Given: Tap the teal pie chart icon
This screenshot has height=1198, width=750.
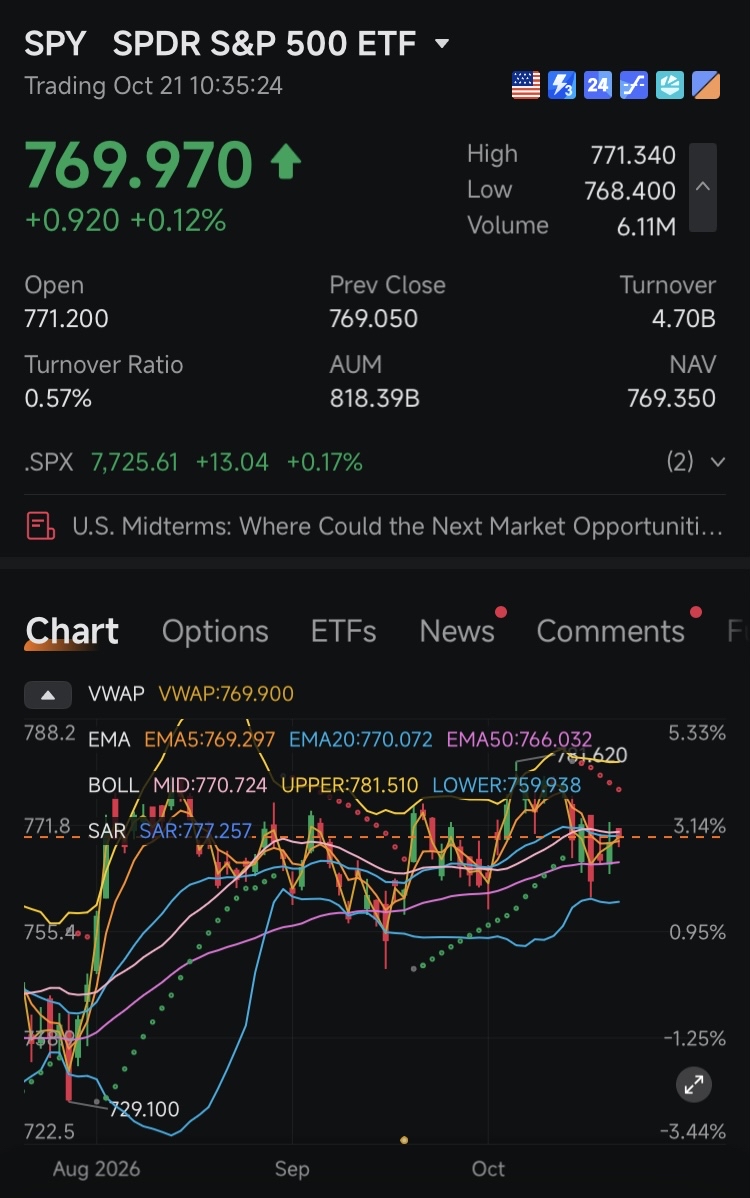Looking at the screenshot, I should click(x=670, y=85).
